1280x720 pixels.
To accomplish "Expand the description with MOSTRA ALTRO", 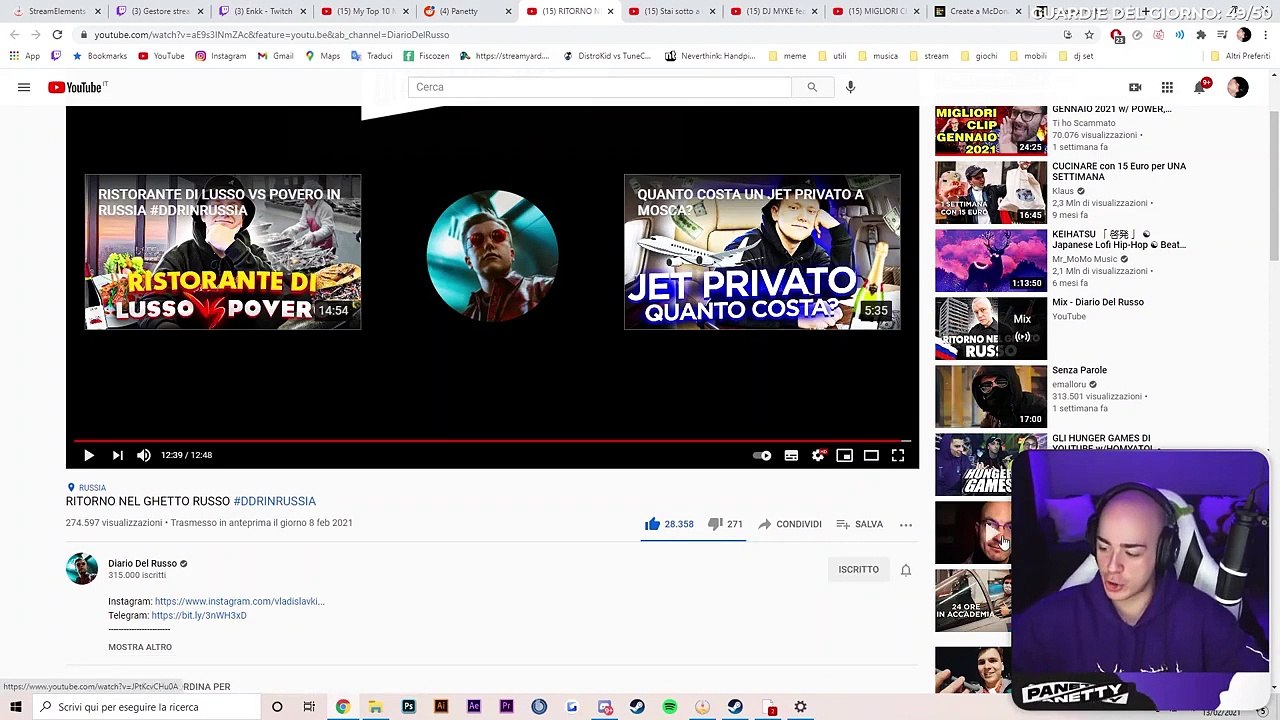I will coord(140,647).
